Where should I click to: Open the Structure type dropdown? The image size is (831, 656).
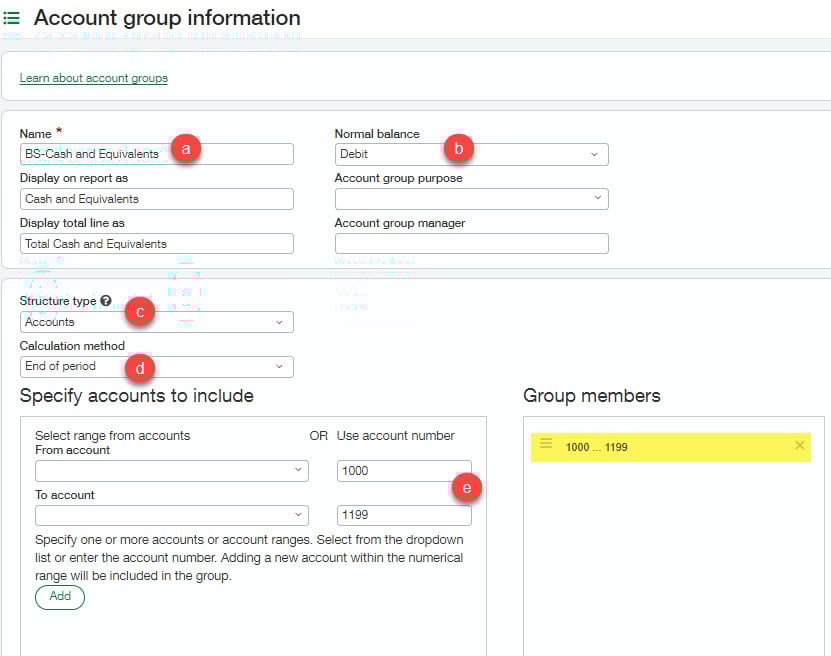tap(156, 322)
